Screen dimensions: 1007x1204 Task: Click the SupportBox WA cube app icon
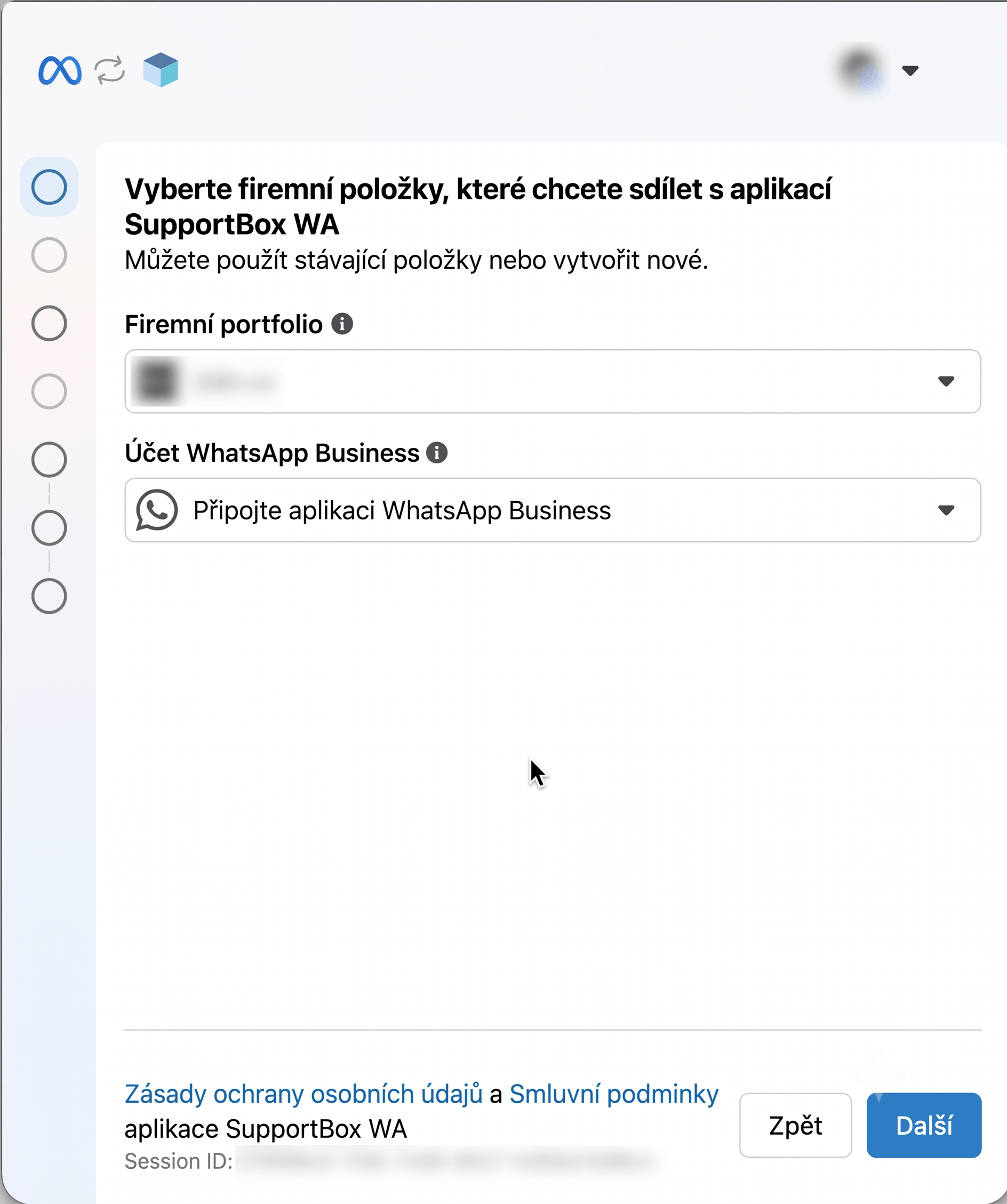click(x=161, y=70)
